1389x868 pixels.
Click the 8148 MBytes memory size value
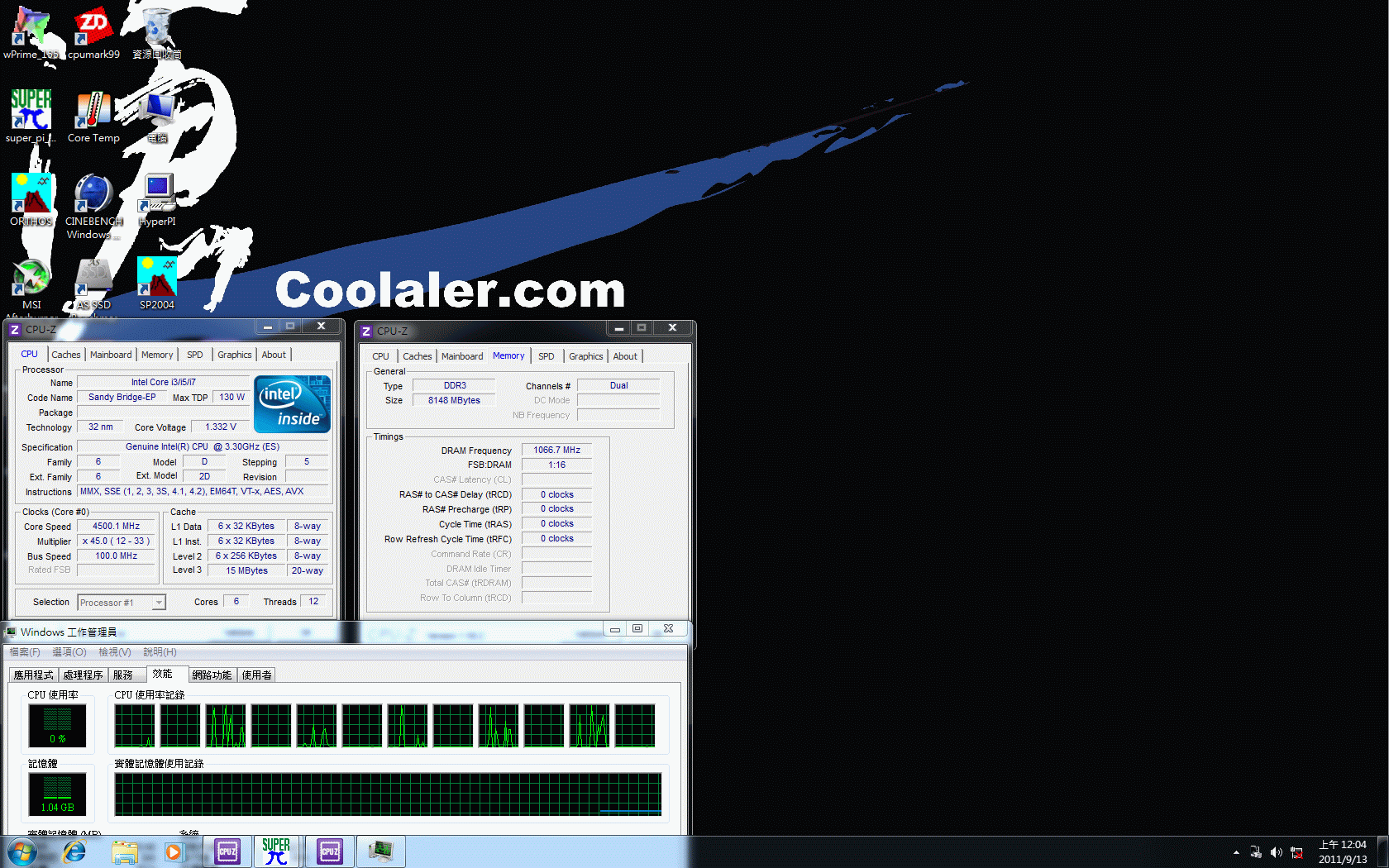454,400
